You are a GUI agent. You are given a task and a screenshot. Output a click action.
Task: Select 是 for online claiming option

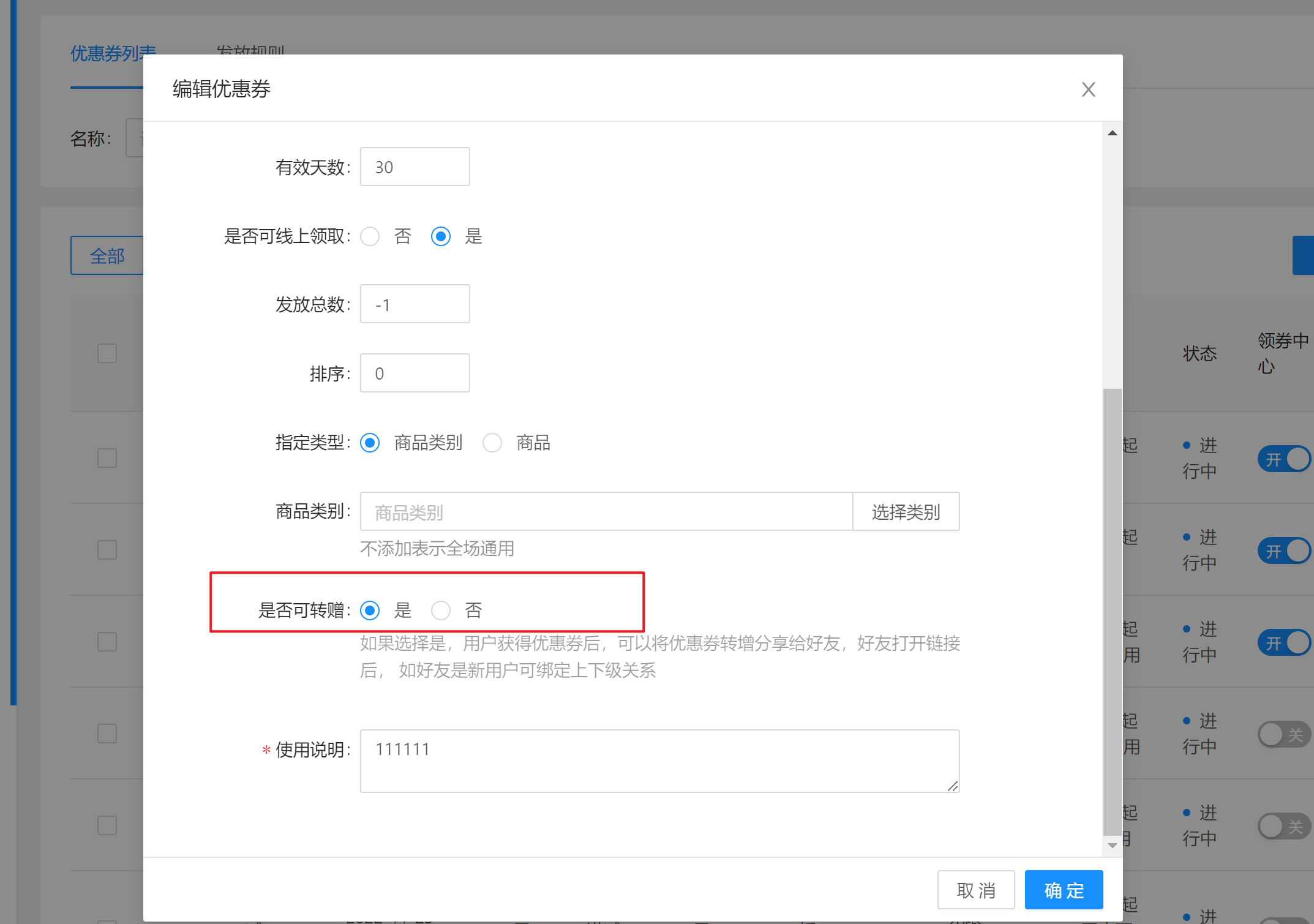441,236
